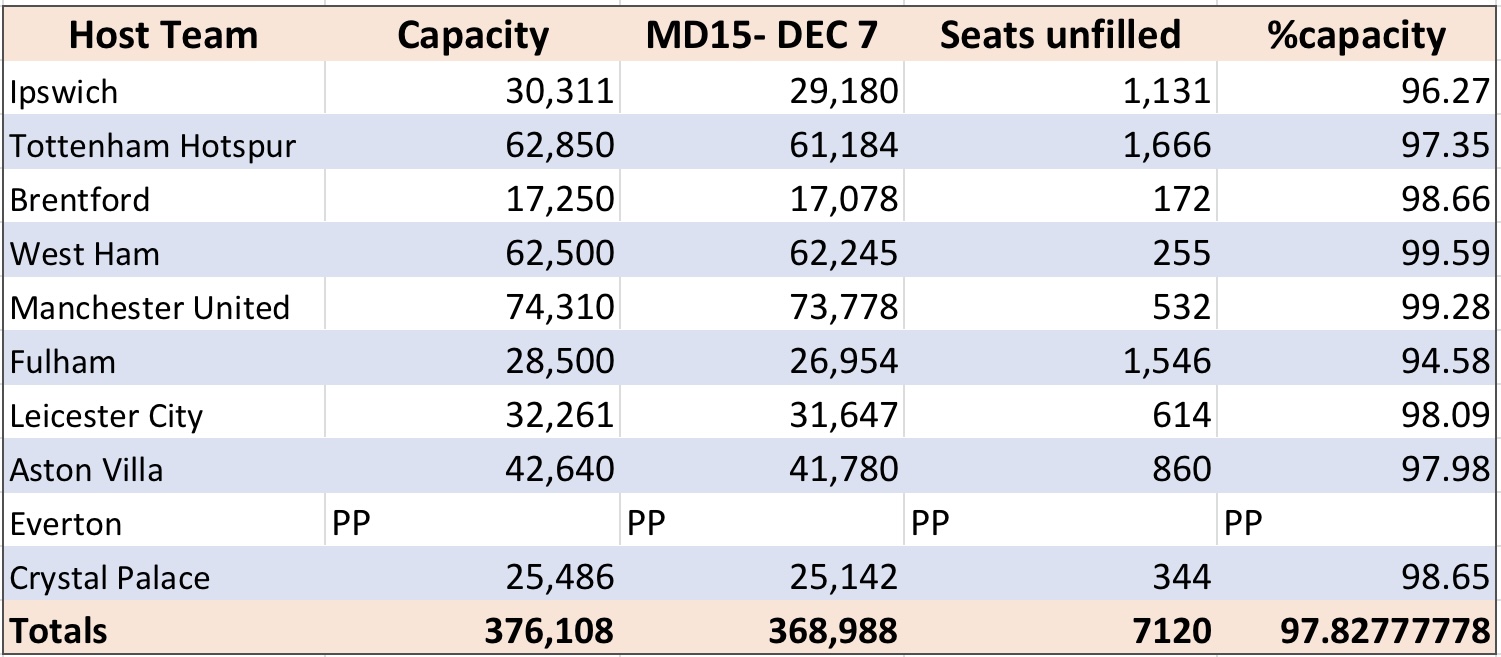Select the Capacity column header

473,35
